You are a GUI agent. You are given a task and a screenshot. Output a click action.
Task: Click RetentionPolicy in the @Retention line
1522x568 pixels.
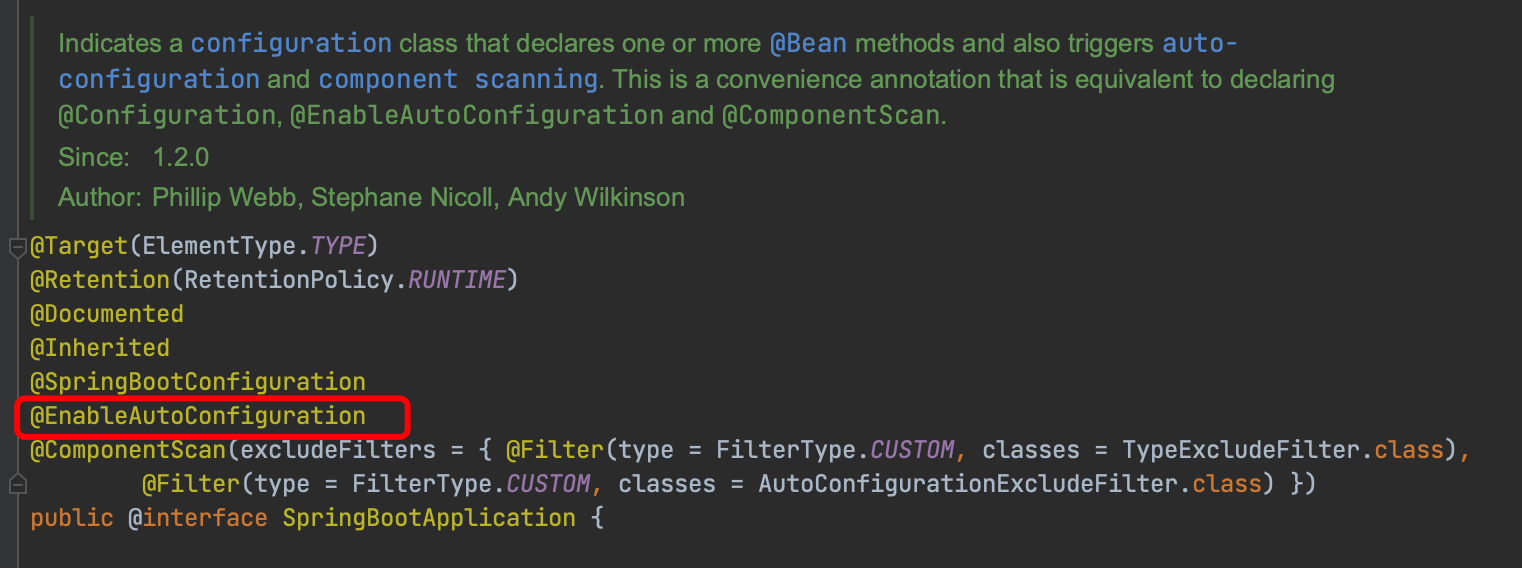290,280
